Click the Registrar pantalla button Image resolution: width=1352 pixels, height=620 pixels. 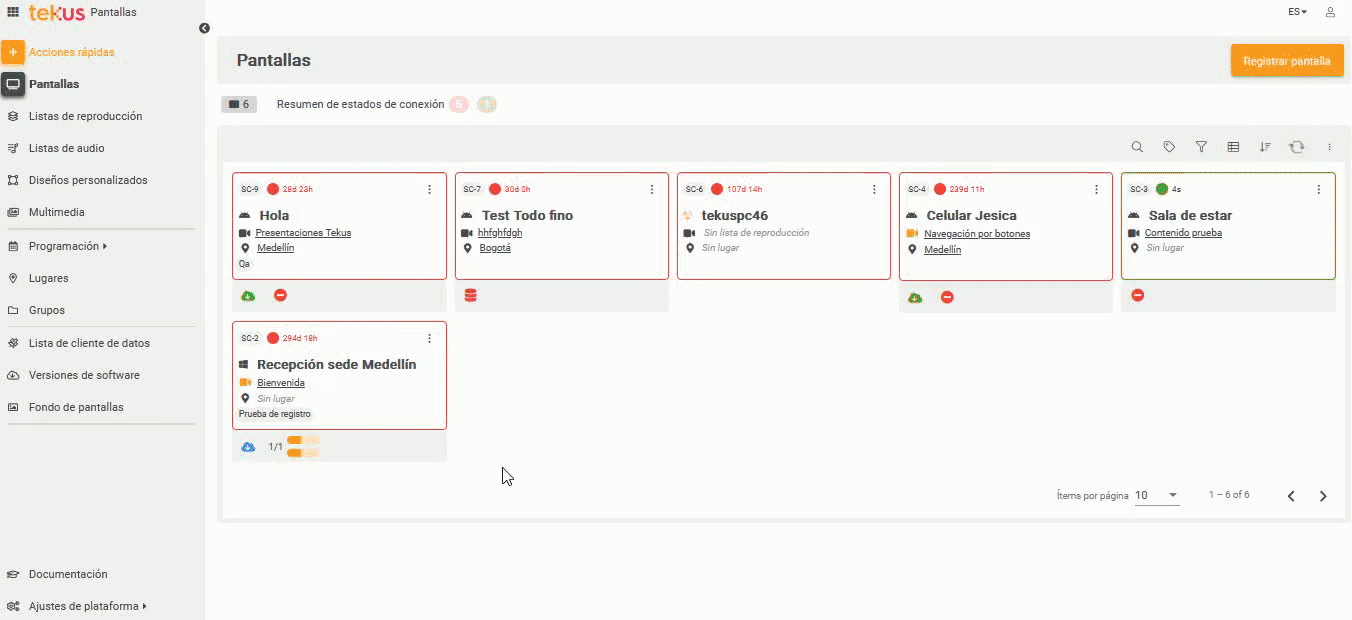coord(1286,61)
